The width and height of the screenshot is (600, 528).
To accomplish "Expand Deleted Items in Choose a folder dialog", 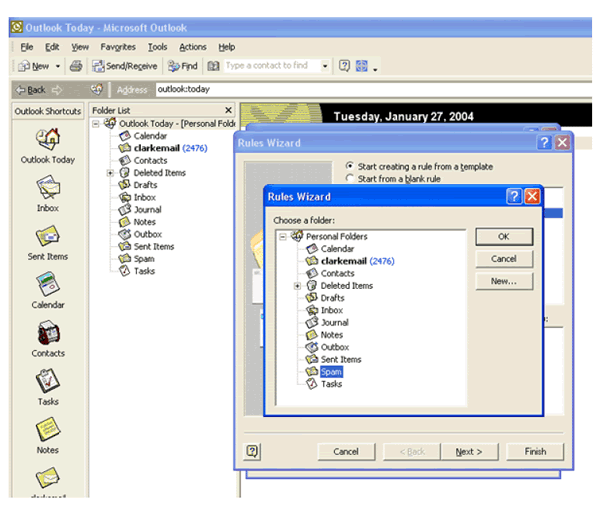I will click(x=297, y=286).
